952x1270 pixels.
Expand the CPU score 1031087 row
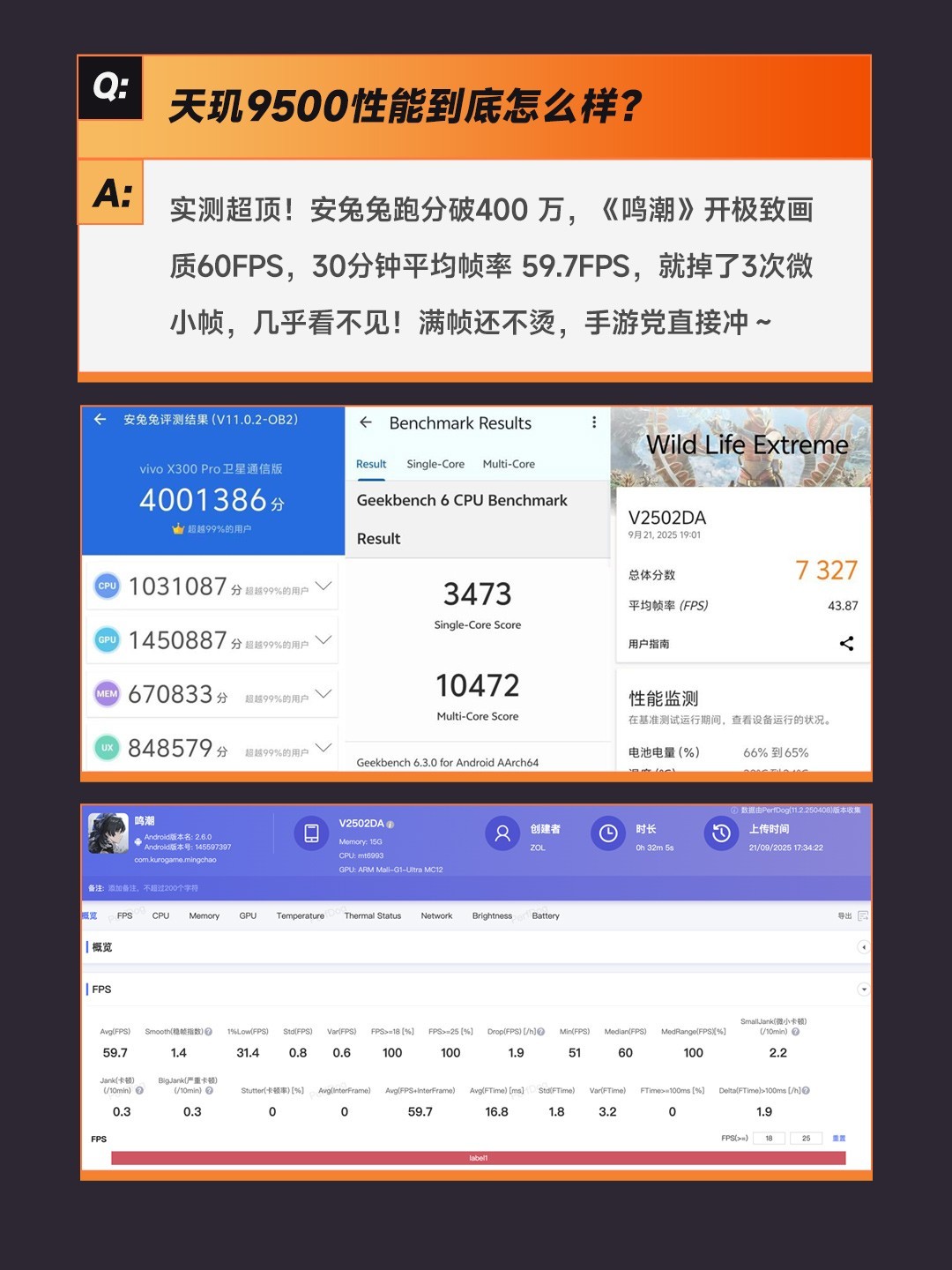tap(324, 586)
